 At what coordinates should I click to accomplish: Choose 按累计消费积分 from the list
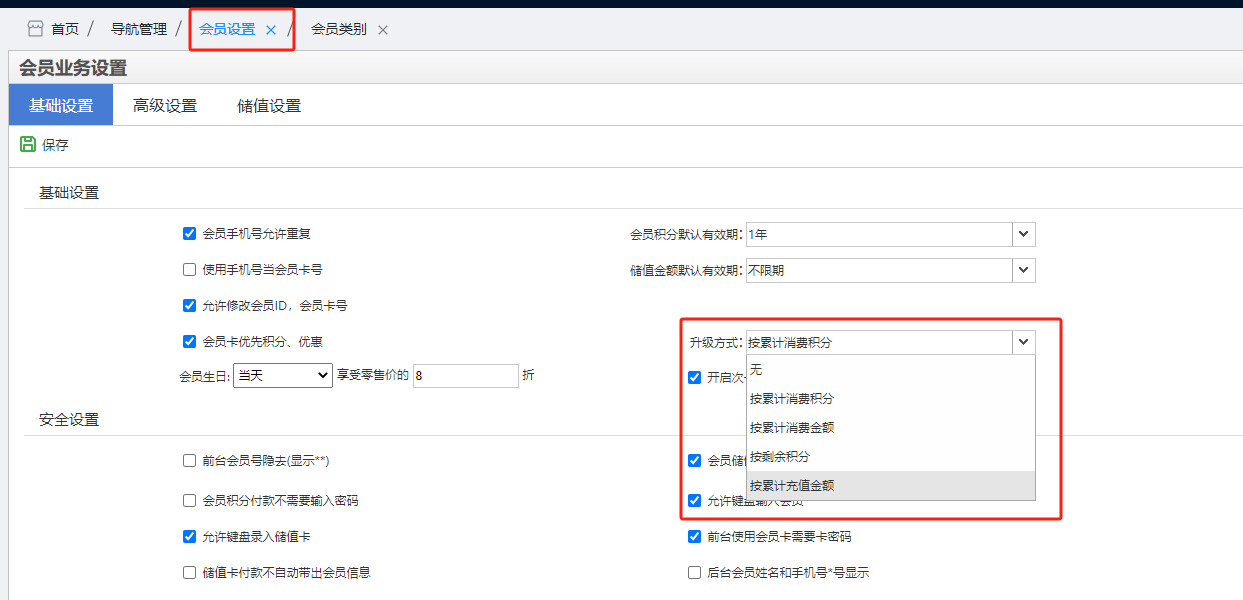(891, 399)
